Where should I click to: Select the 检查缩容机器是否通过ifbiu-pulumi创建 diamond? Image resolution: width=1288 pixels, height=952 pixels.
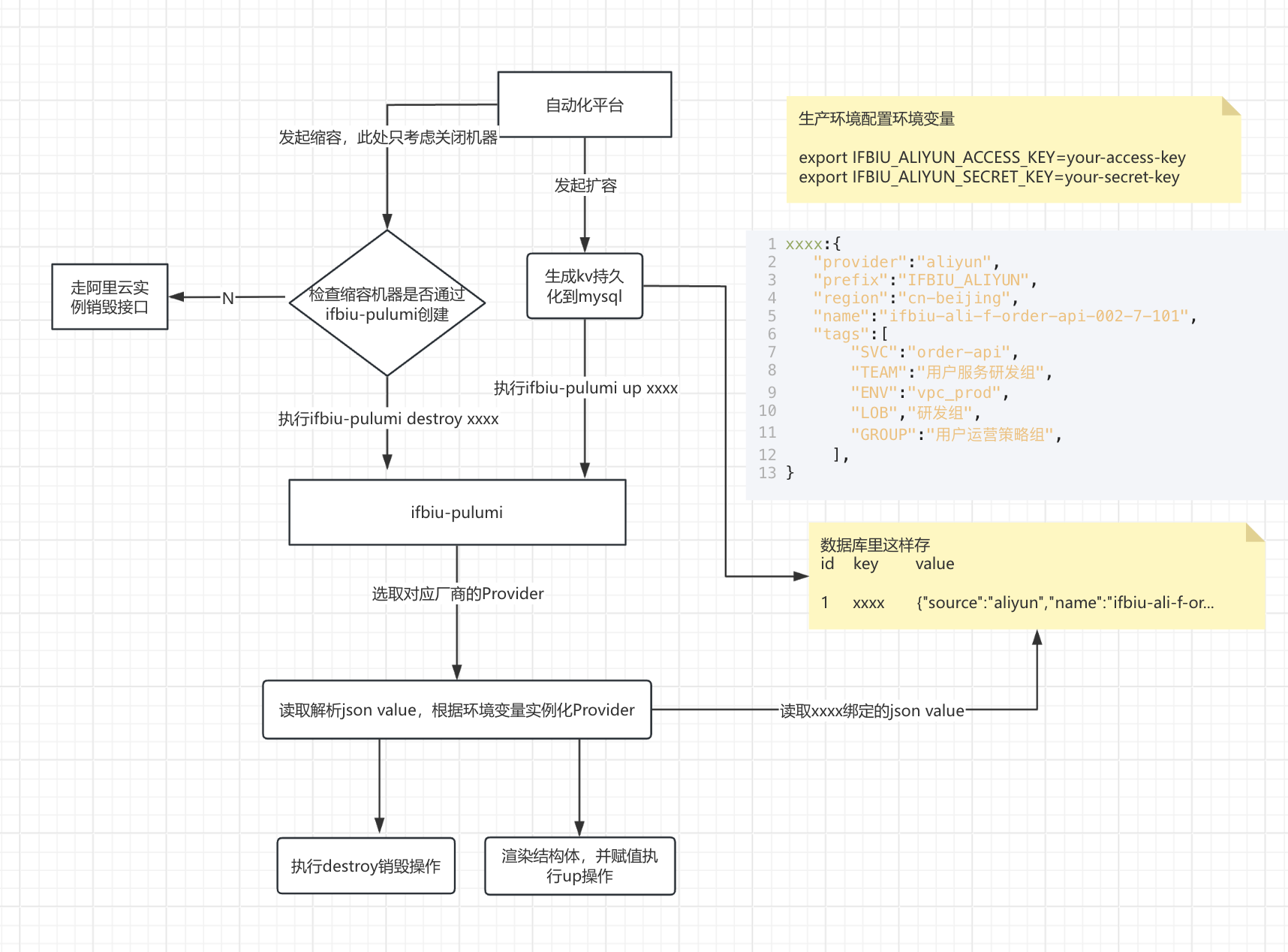(387, 303)
